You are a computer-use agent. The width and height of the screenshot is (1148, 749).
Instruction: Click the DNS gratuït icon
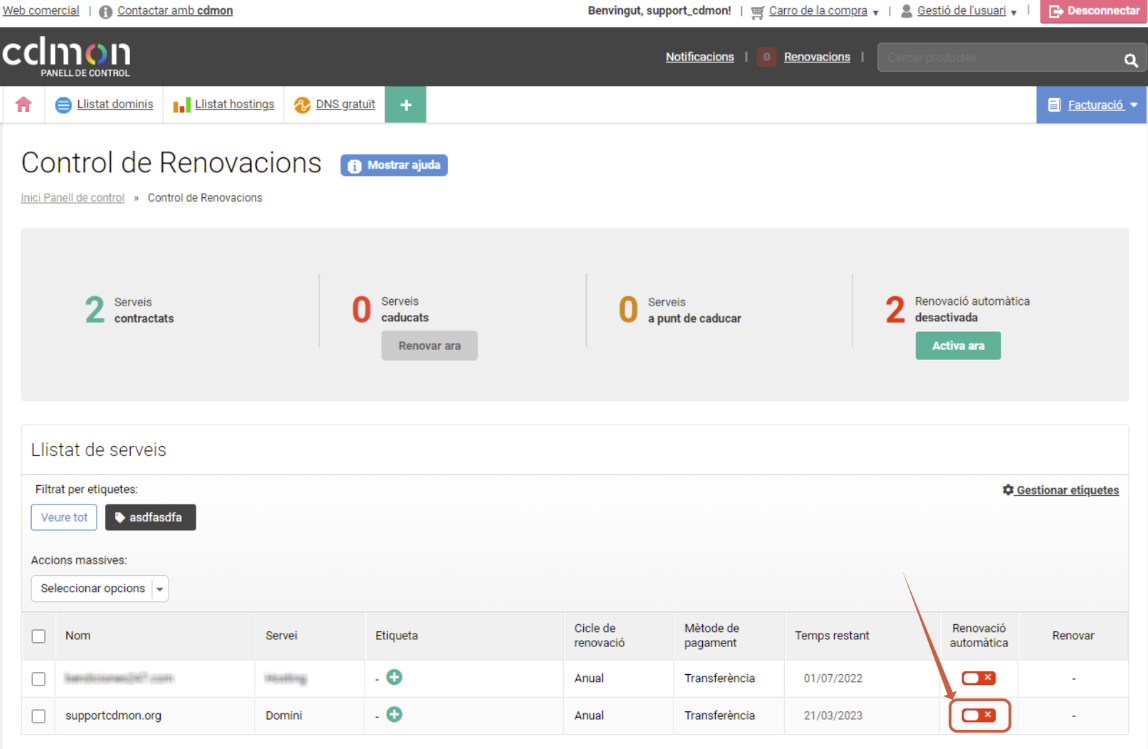[302, 105]
